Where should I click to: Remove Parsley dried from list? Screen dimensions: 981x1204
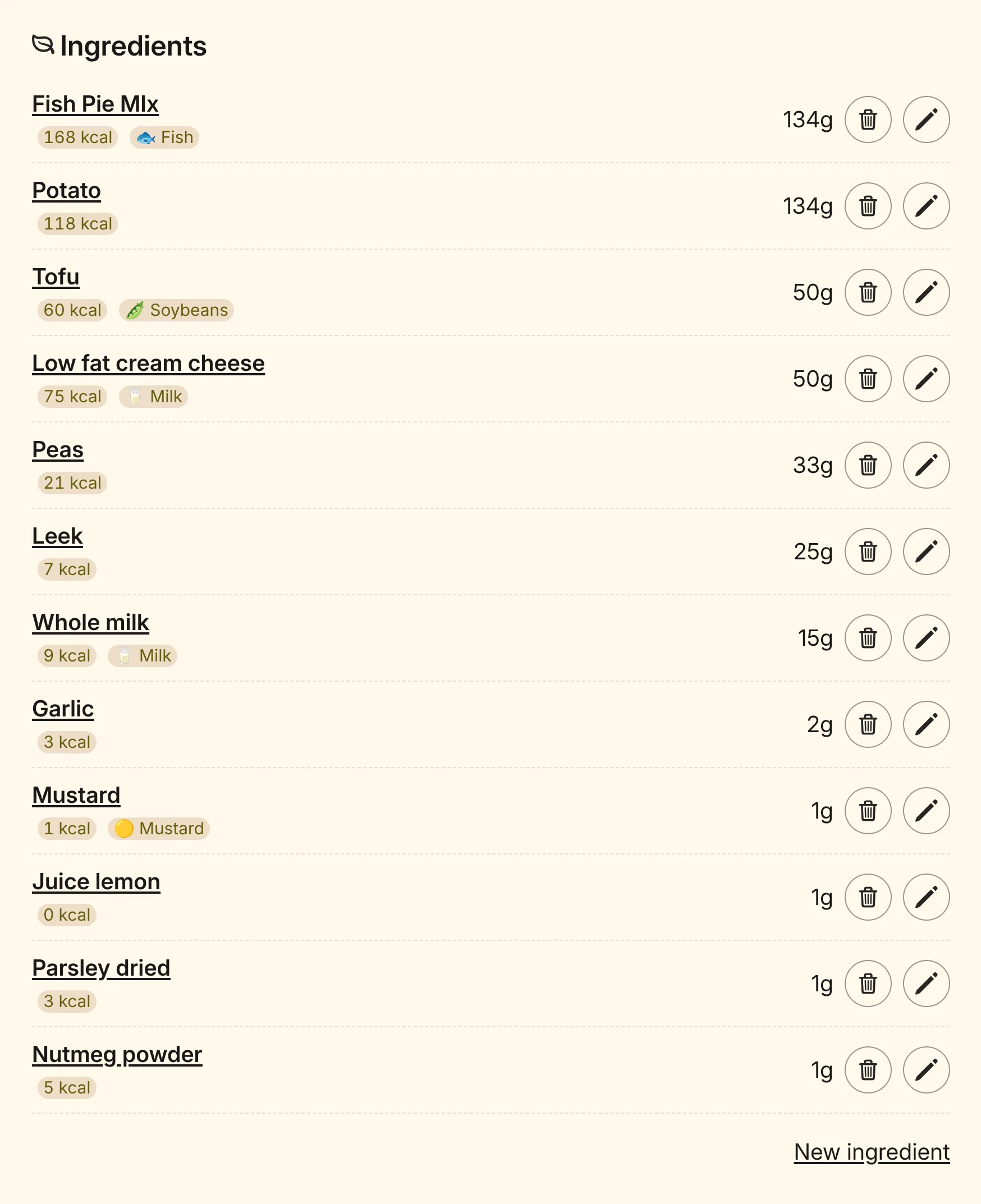[x=868, y=984]
